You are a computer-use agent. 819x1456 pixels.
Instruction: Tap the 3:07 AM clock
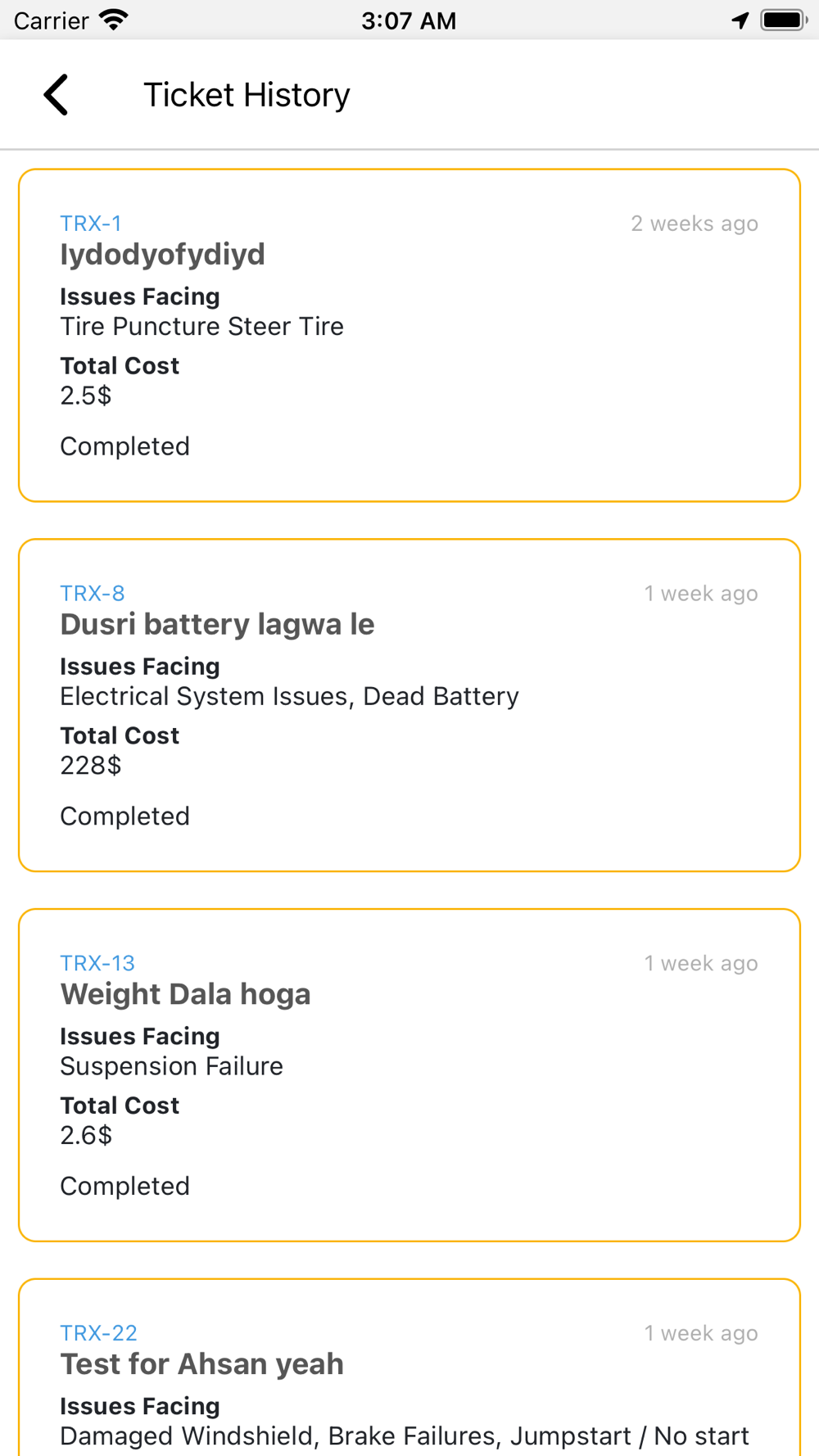click(409, 20)
